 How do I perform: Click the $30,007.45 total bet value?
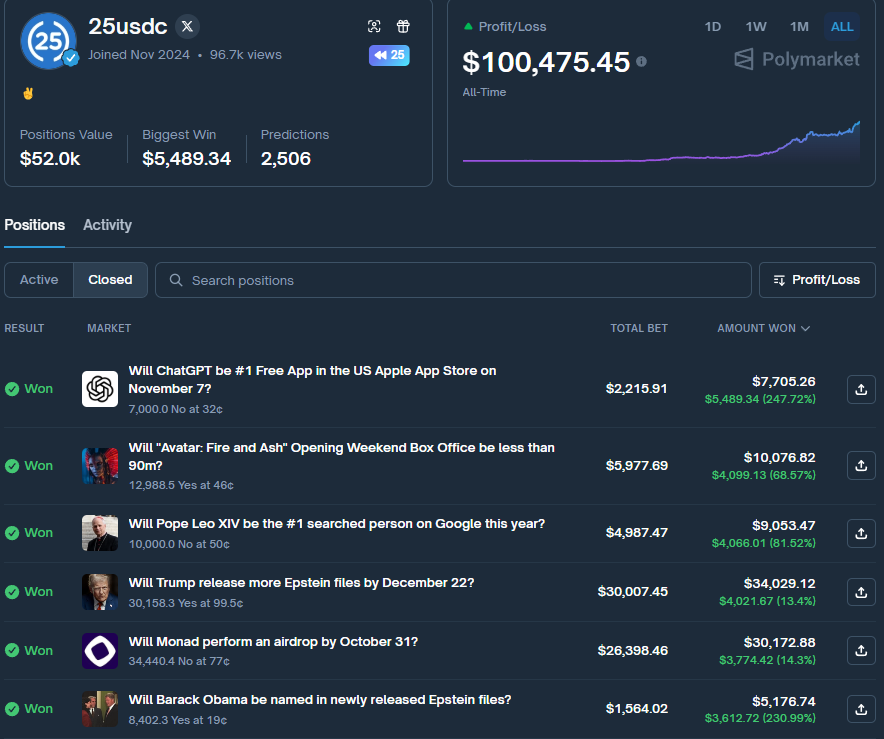[x=633, y=591]
